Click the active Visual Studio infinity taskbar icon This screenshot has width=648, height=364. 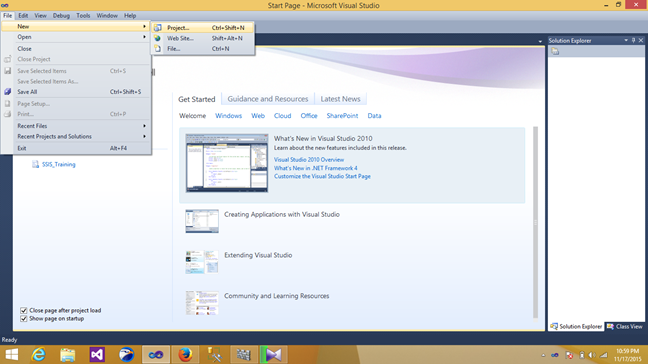pos(156,354)
